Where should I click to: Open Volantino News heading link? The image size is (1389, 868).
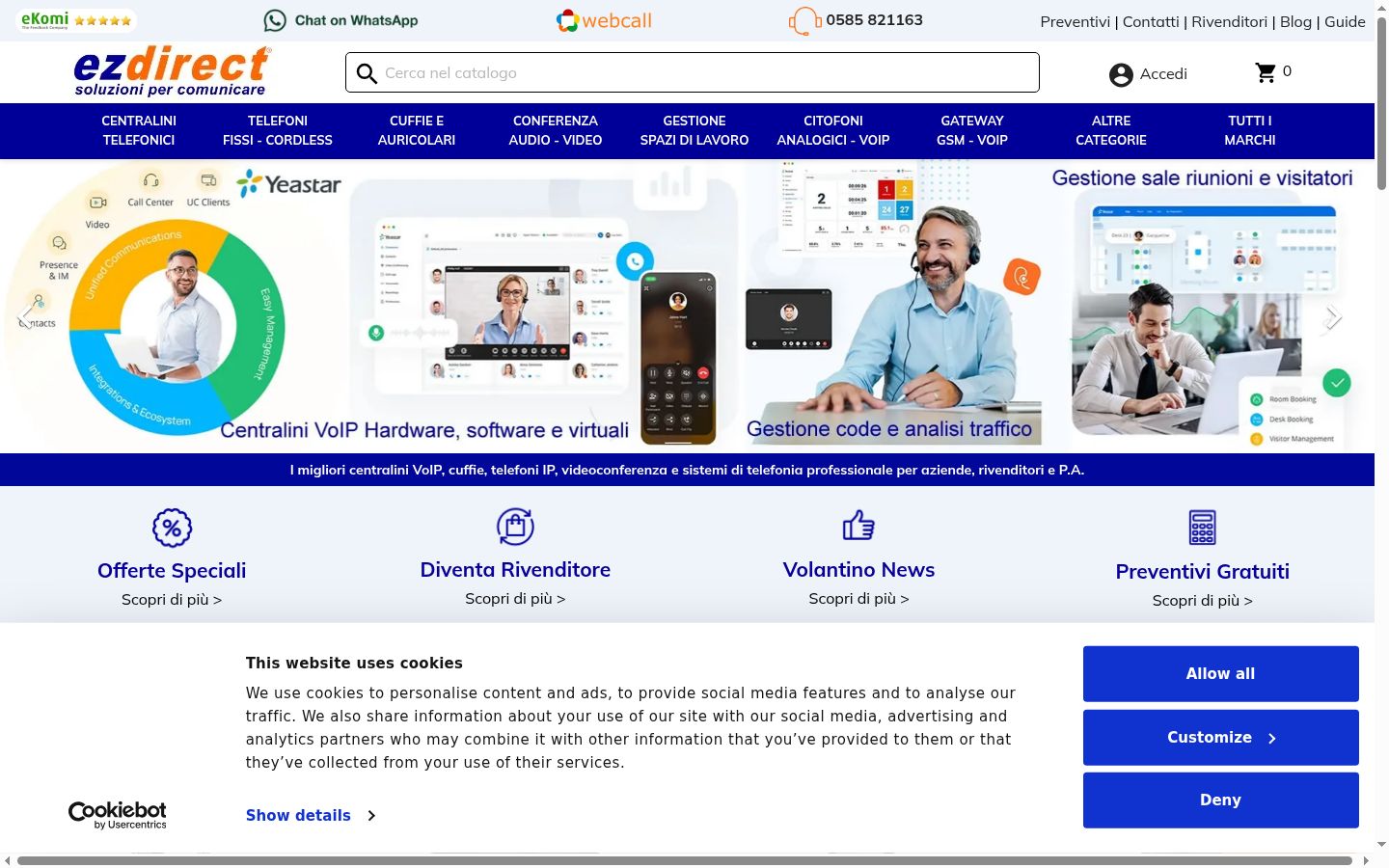[x=858, y=570]
